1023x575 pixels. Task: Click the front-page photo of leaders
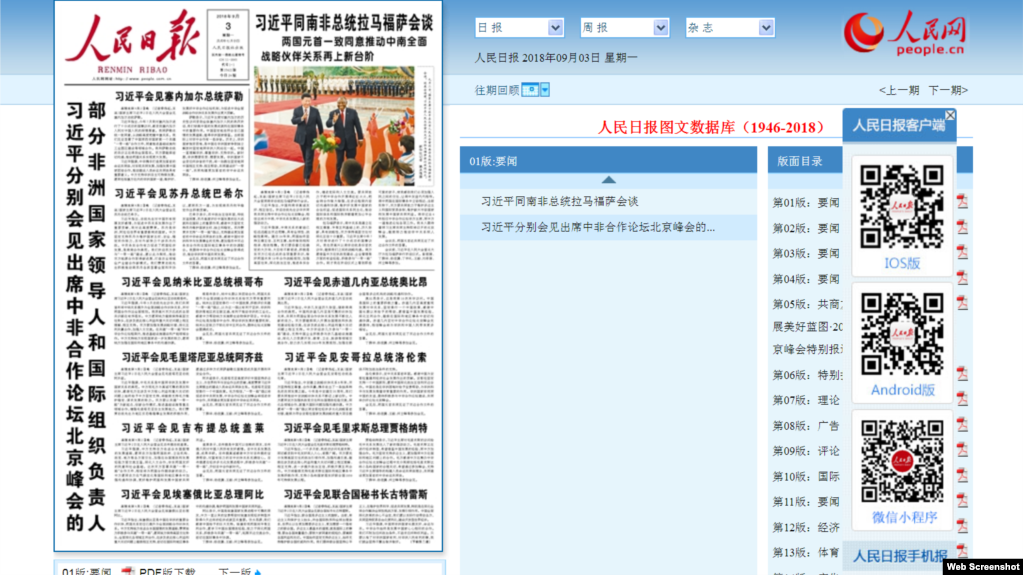[x=334, y=127]
